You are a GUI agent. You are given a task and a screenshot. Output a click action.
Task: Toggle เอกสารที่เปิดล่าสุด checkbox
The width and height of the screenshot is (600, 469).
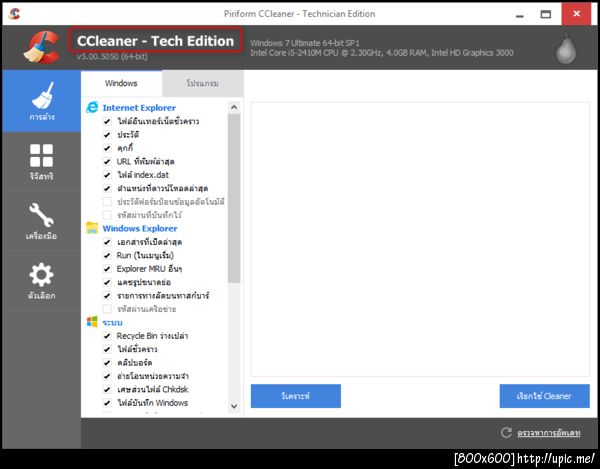[107, 242]
